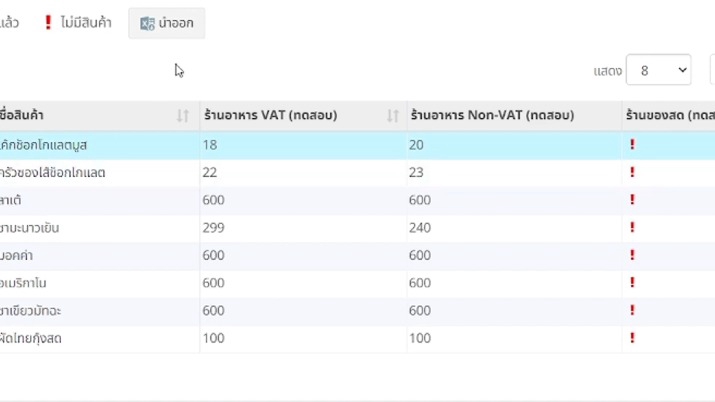Click red exclamation icon in the 100 row
The height and width of the screenshot is (402, 715).
[632, 339]
